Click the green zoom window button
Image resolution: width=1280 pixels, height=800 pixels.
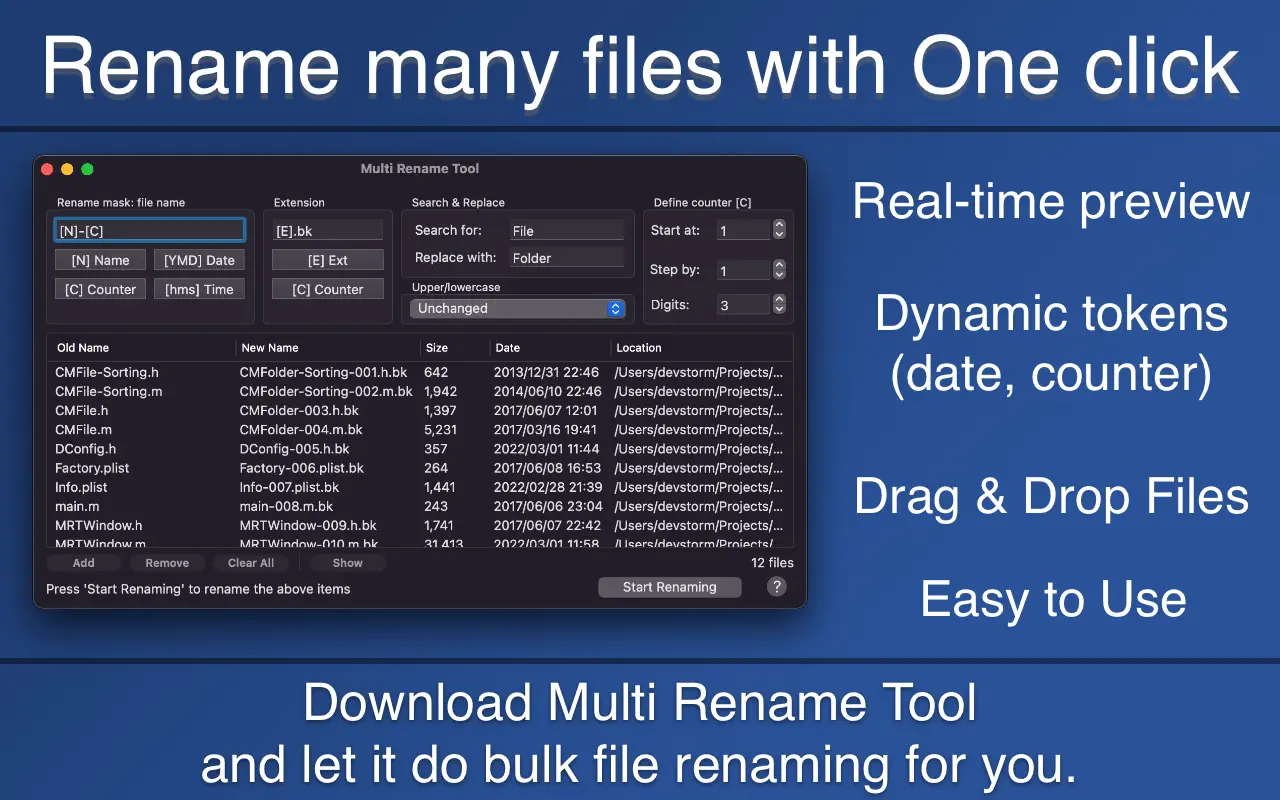click(87, 169)
